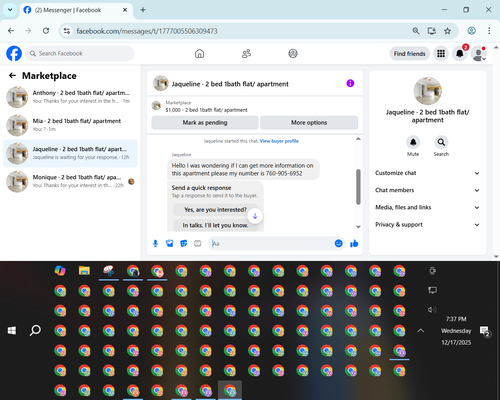Screen dimensions: 500x400
Task: Open the taskbar notification center
Action: click(x=485, y=331)
